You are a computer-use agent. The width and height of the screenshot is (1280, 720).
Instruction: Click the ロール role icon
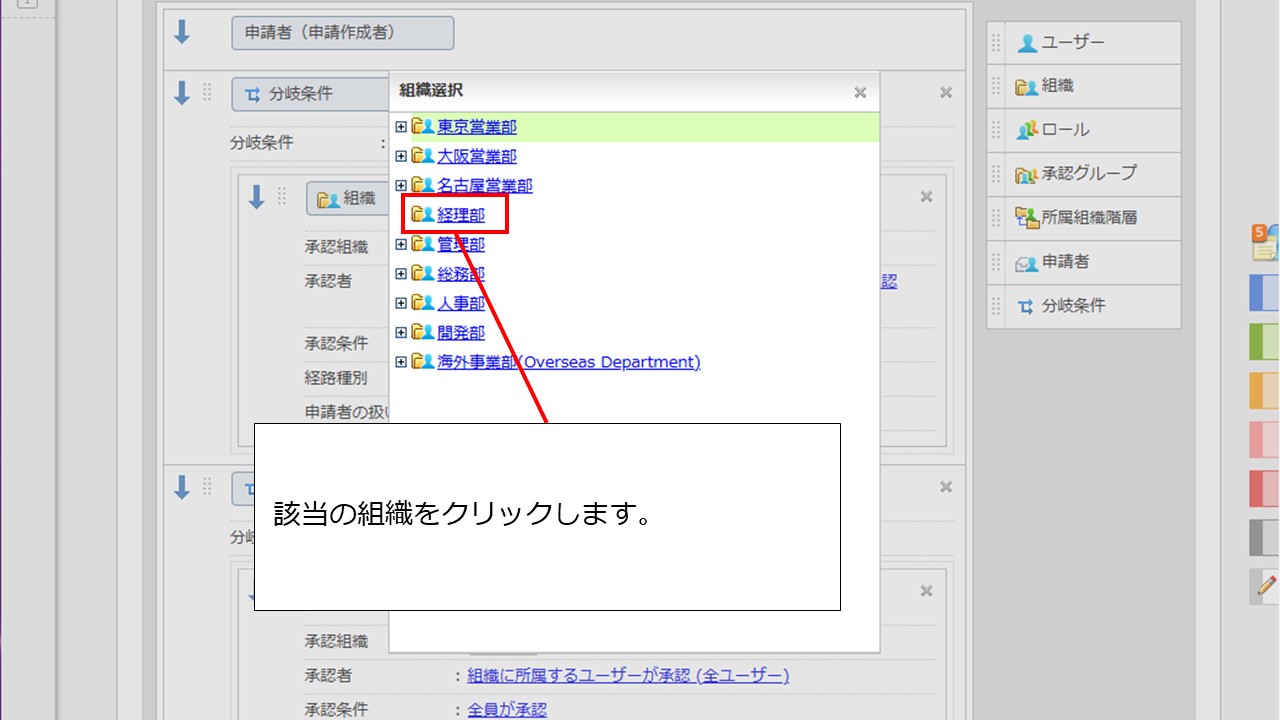click(1027, 130)
